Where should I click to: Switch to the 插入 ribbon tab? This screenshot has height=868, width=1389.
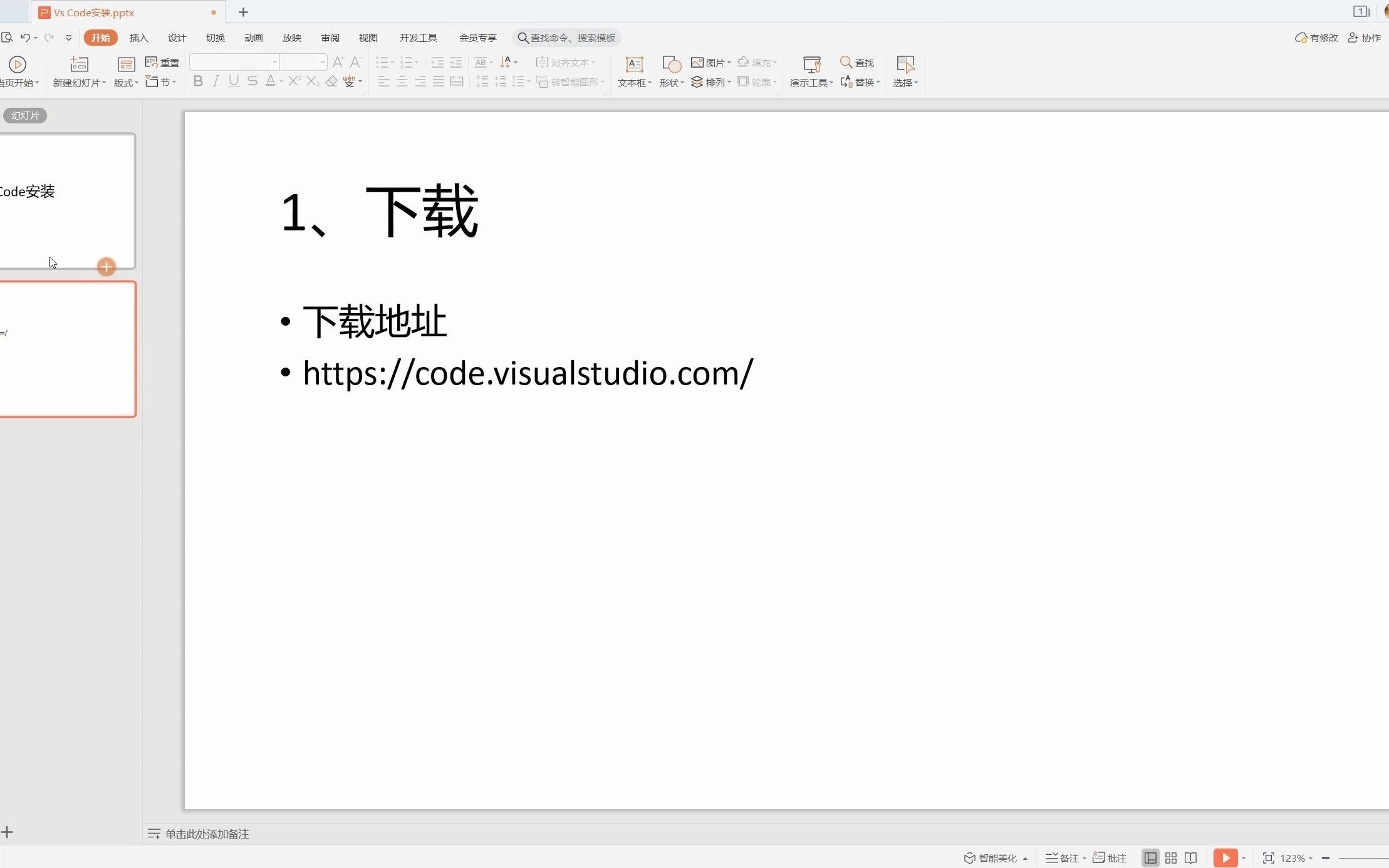pos(138,38)
